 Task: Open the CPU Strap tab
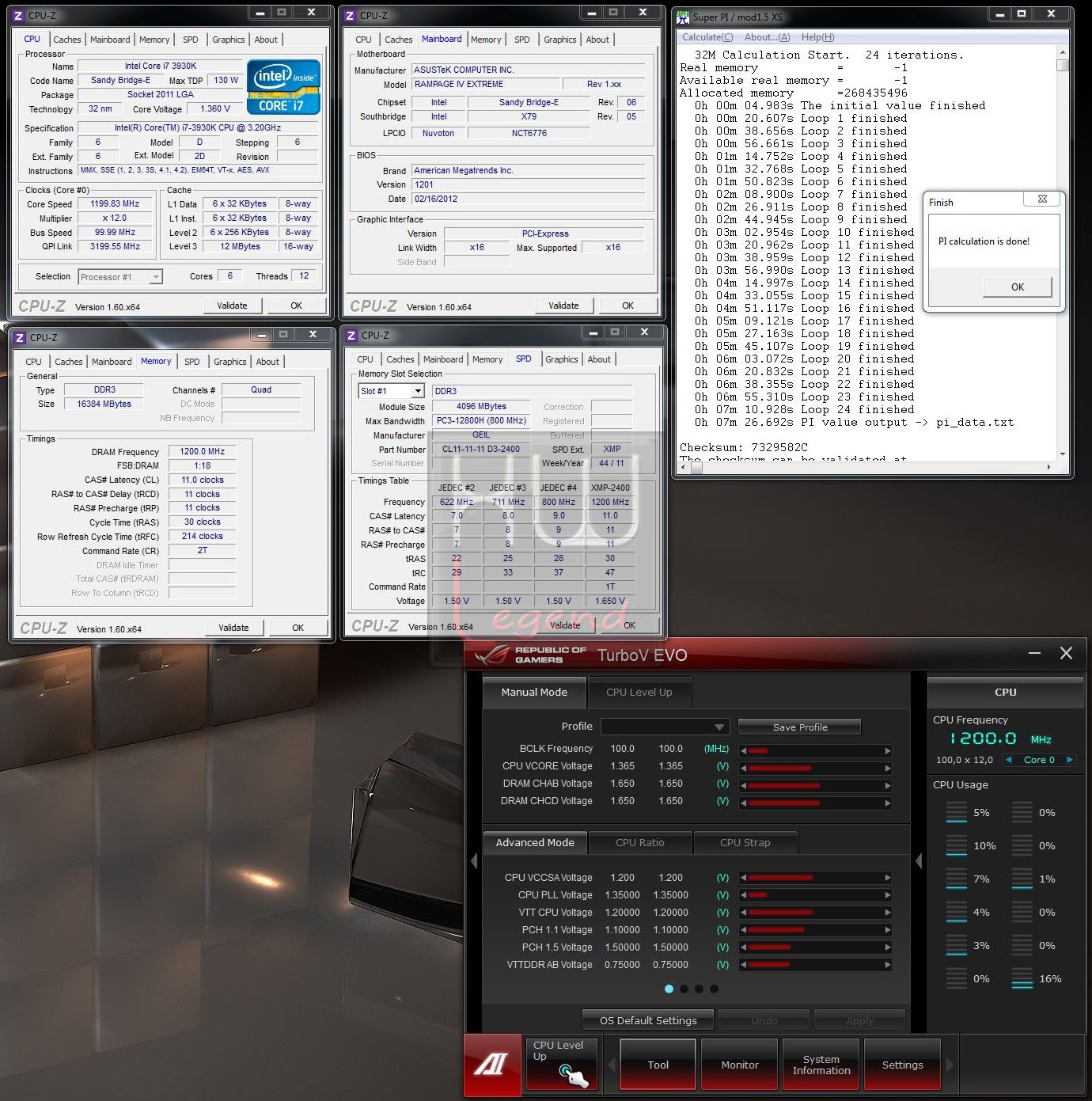click(x=745, y=842)
